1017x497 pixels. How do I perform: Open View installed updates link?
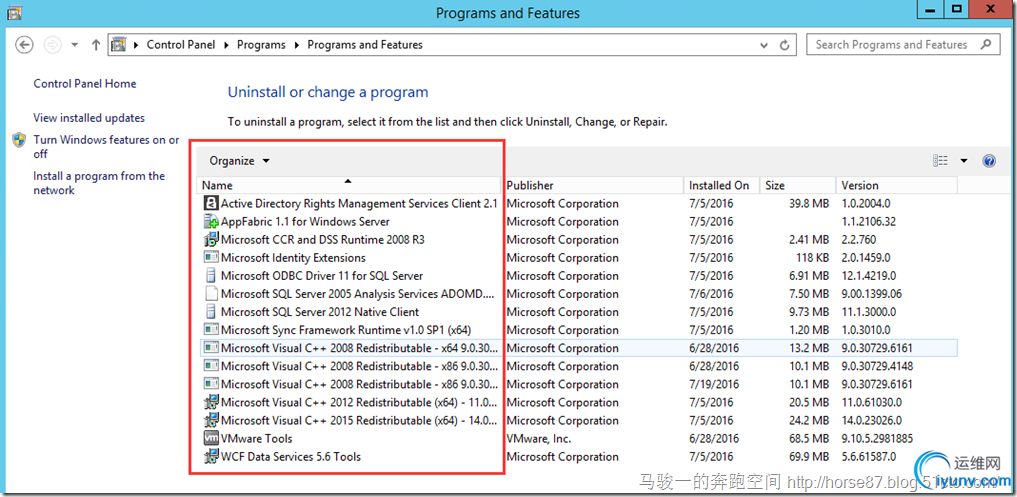coord(89,118)
